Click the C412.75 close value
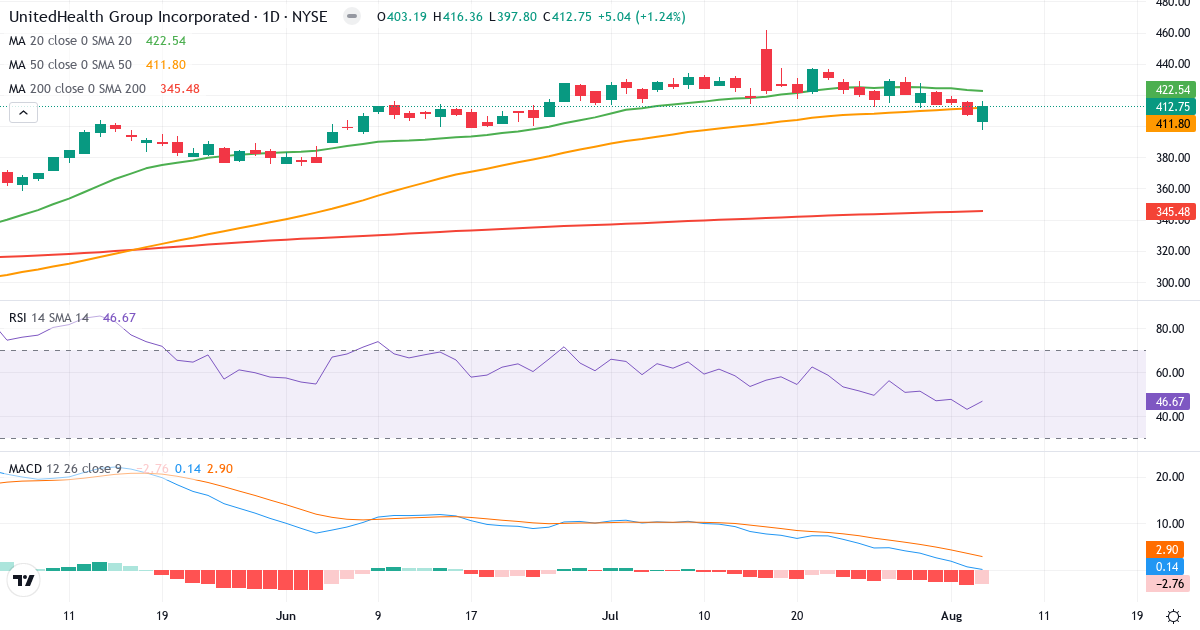 tap(569, 17)
